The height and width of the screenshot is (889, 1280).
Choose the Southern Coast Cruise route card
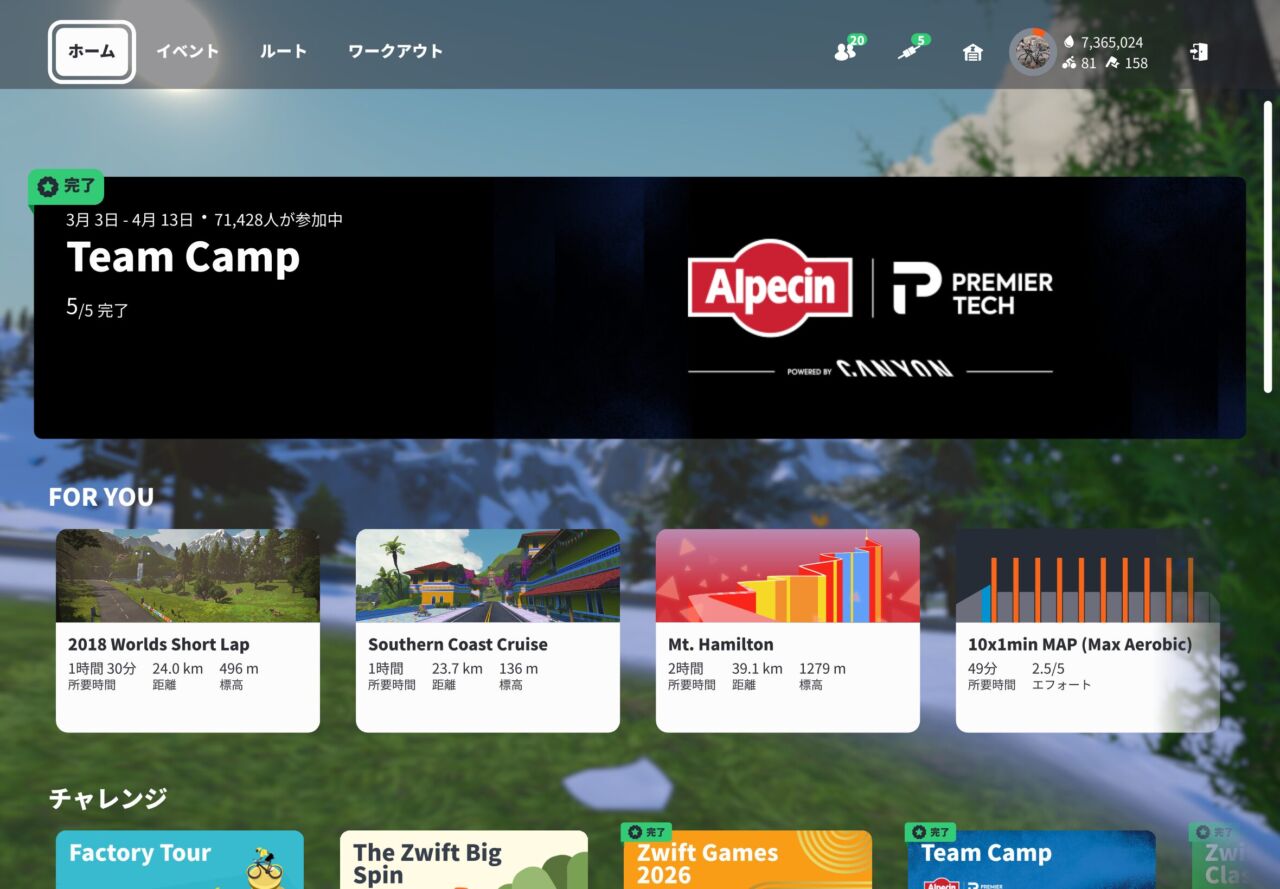pyautogui.click(x=488, y=630)
